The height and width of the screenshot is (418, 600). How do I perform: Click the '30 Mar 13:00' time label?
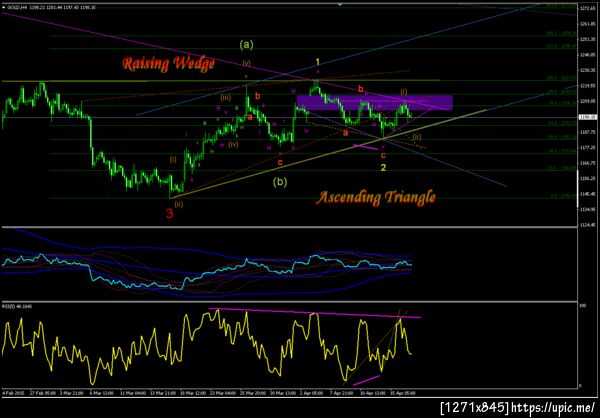(x=282, y=393)
